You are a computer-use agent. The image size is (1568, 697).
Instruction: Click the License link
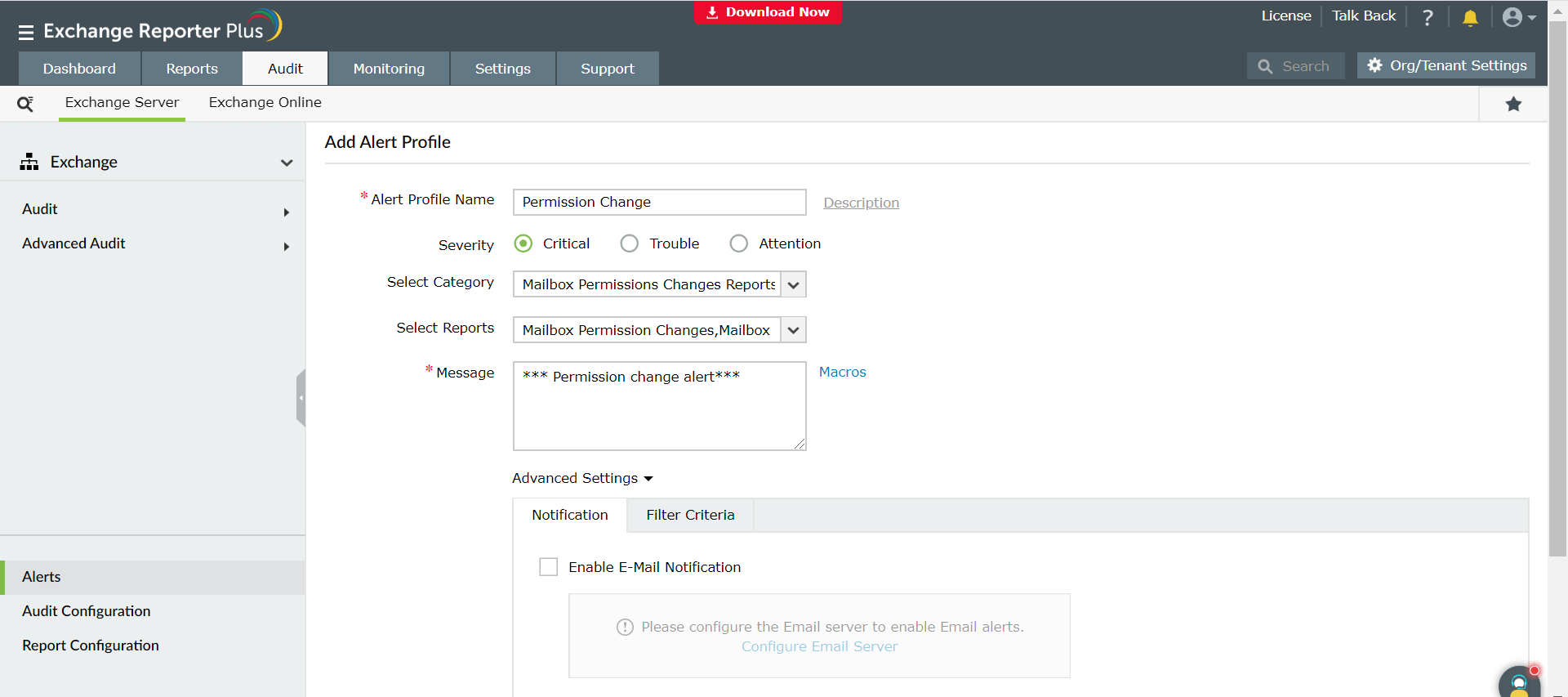tap(1286, 16)
